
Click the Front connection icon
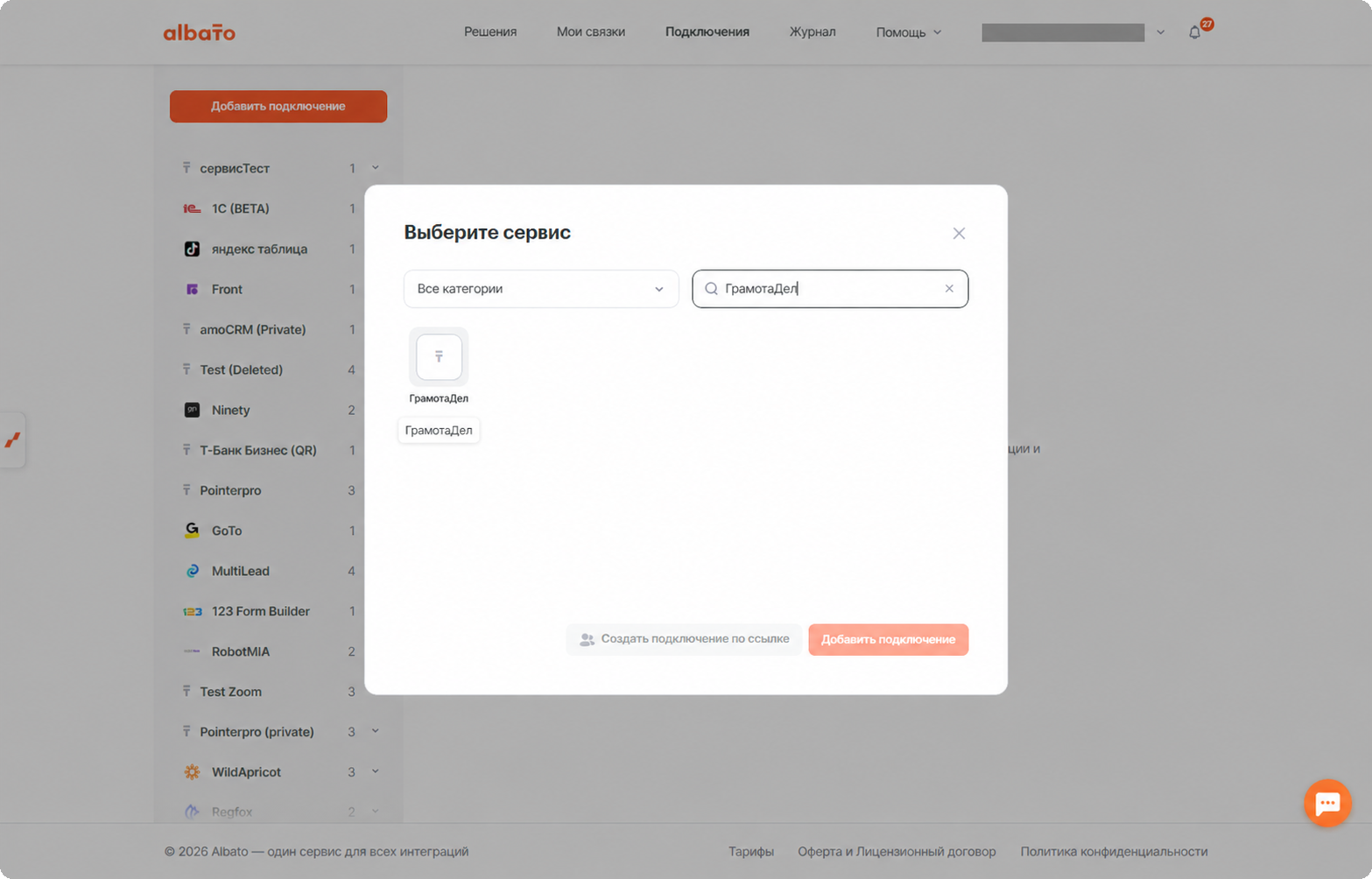point(192,289)
